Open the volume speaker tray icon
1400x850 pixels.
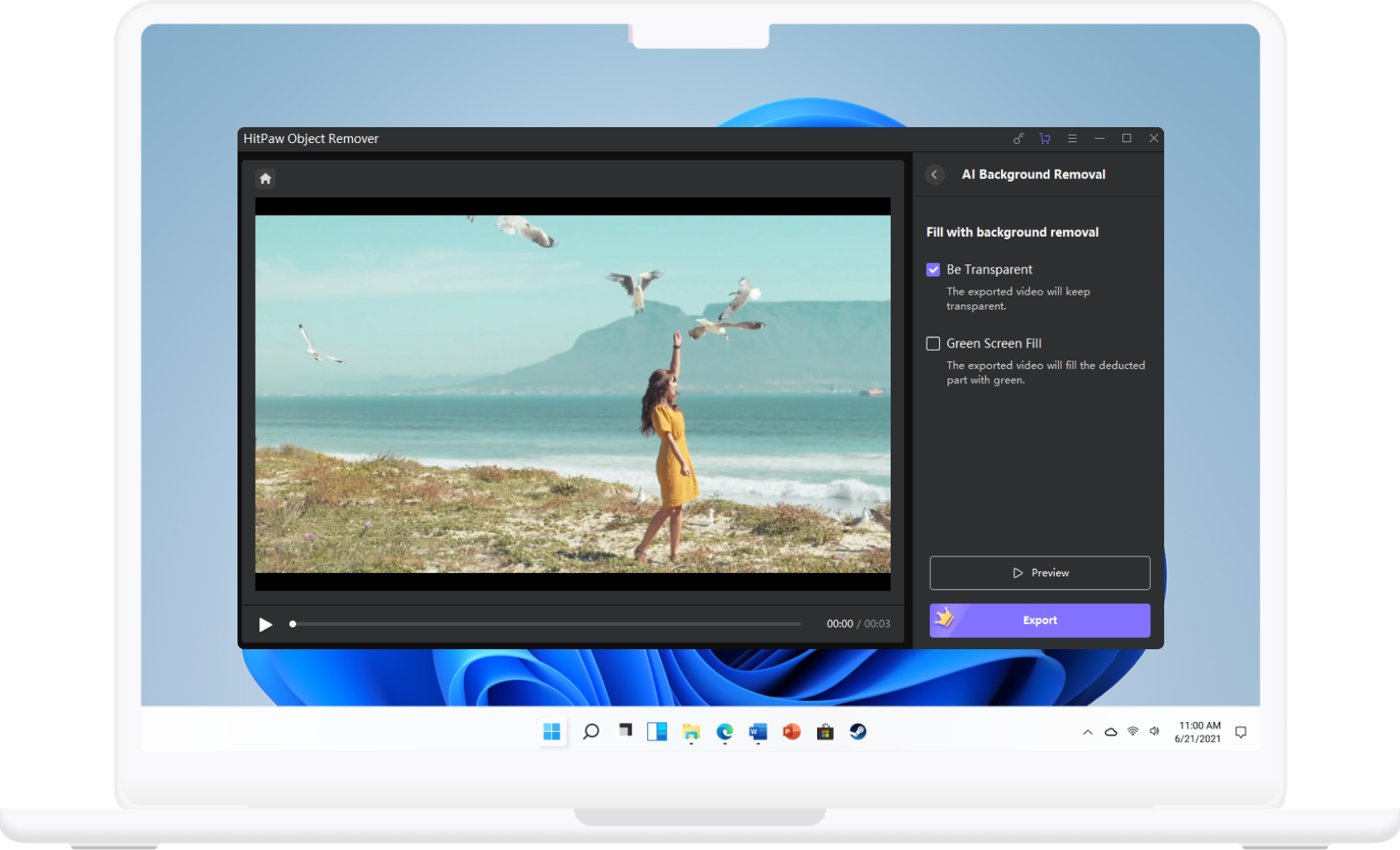pyautogui.click(x=1155, y=731)
